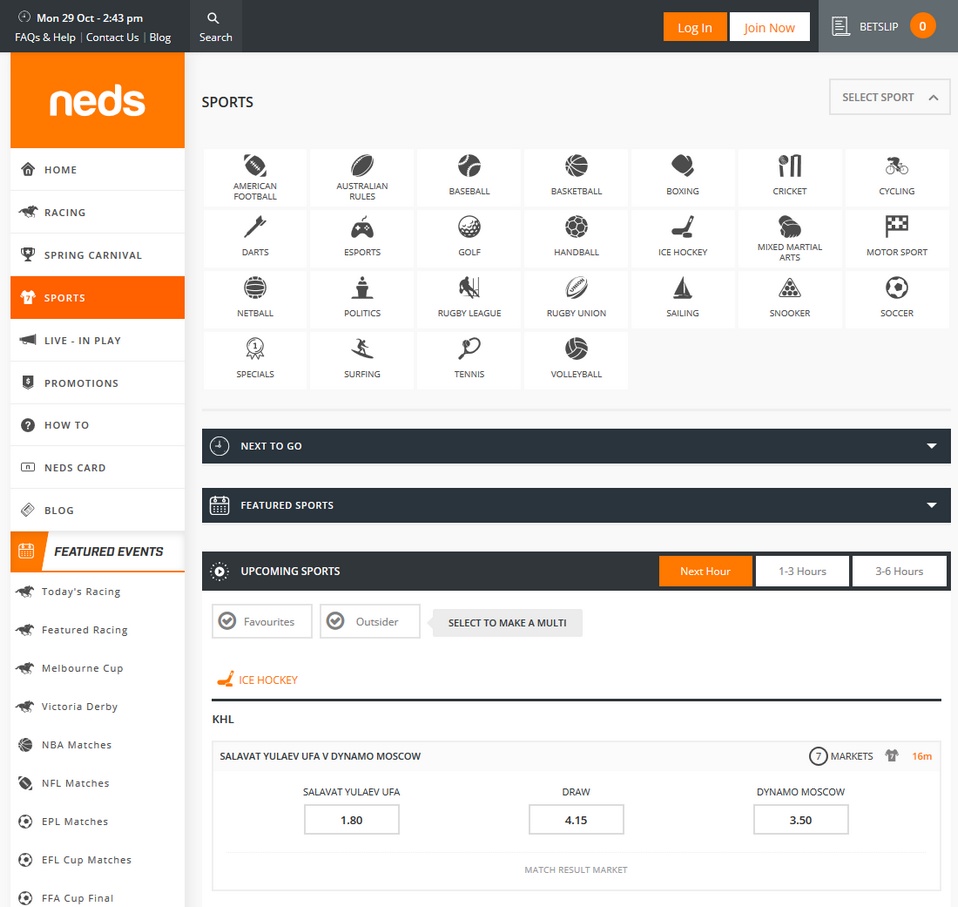Choose the Basketball sport icon

pos(575,177)
